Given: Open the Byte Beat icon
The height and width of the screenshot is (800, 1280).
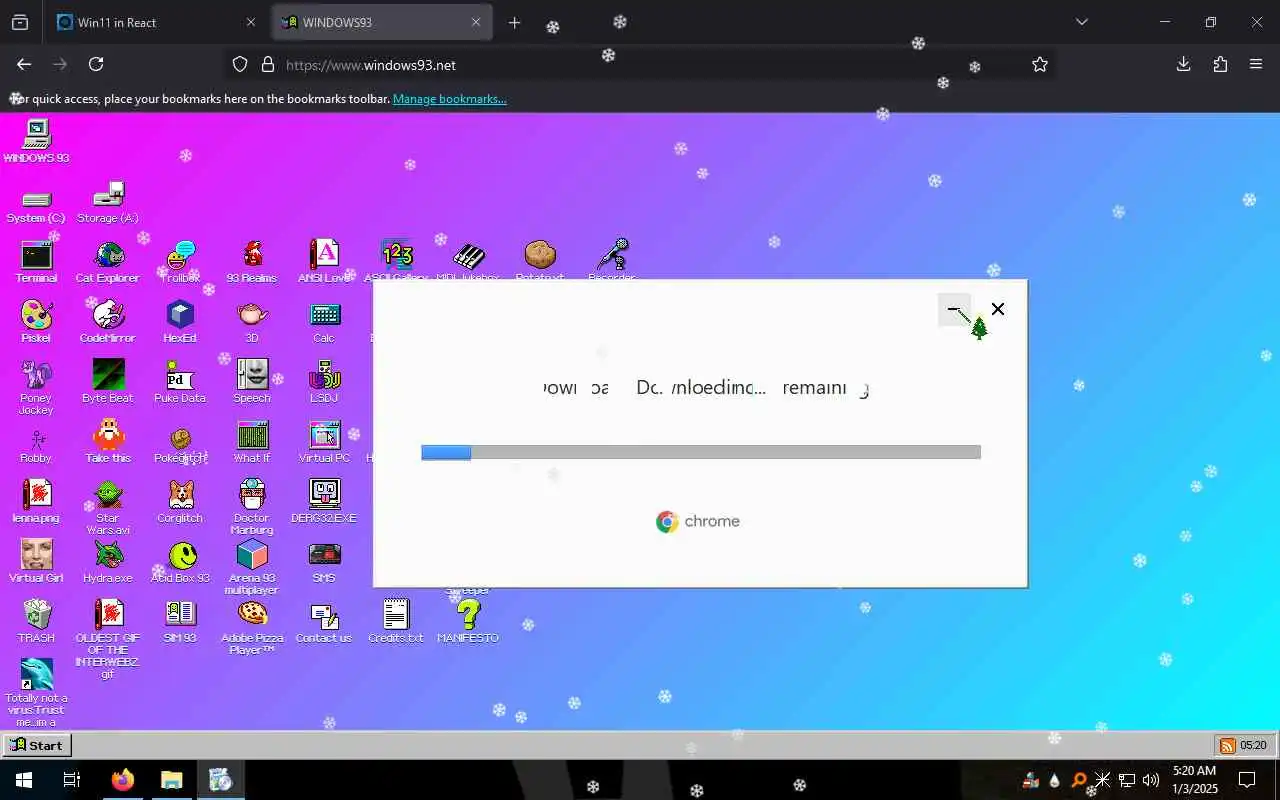Looking at the screenshot, I should coord(108,383).
